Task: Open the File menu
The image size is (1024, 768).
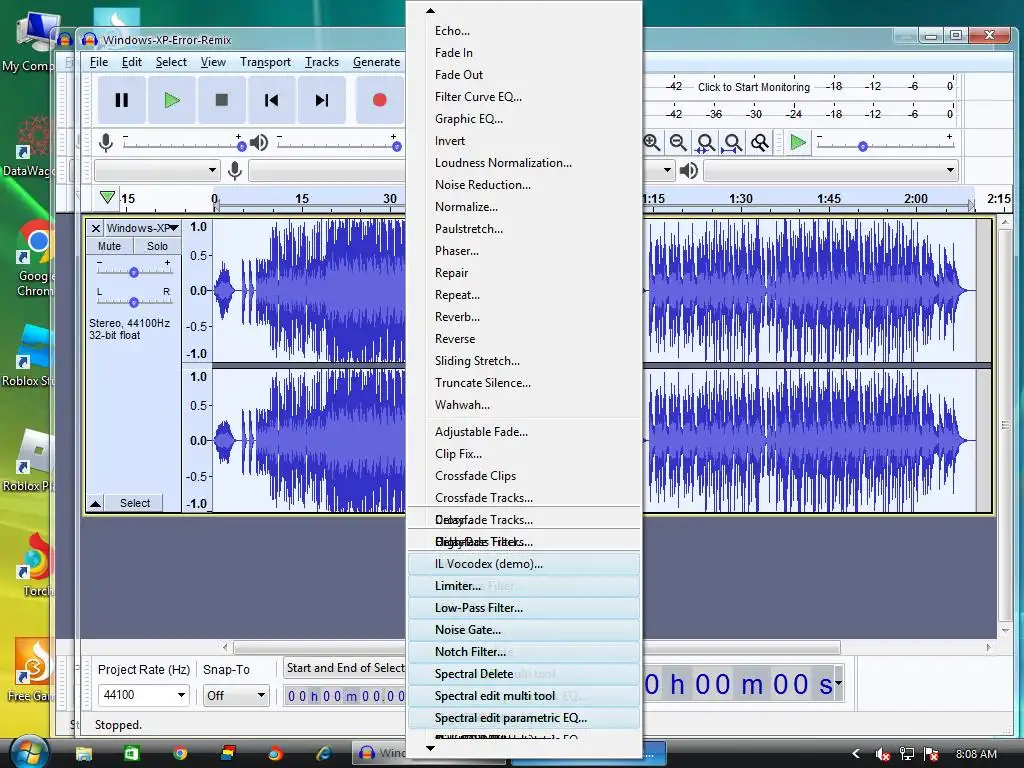Action: coord(99,62)
